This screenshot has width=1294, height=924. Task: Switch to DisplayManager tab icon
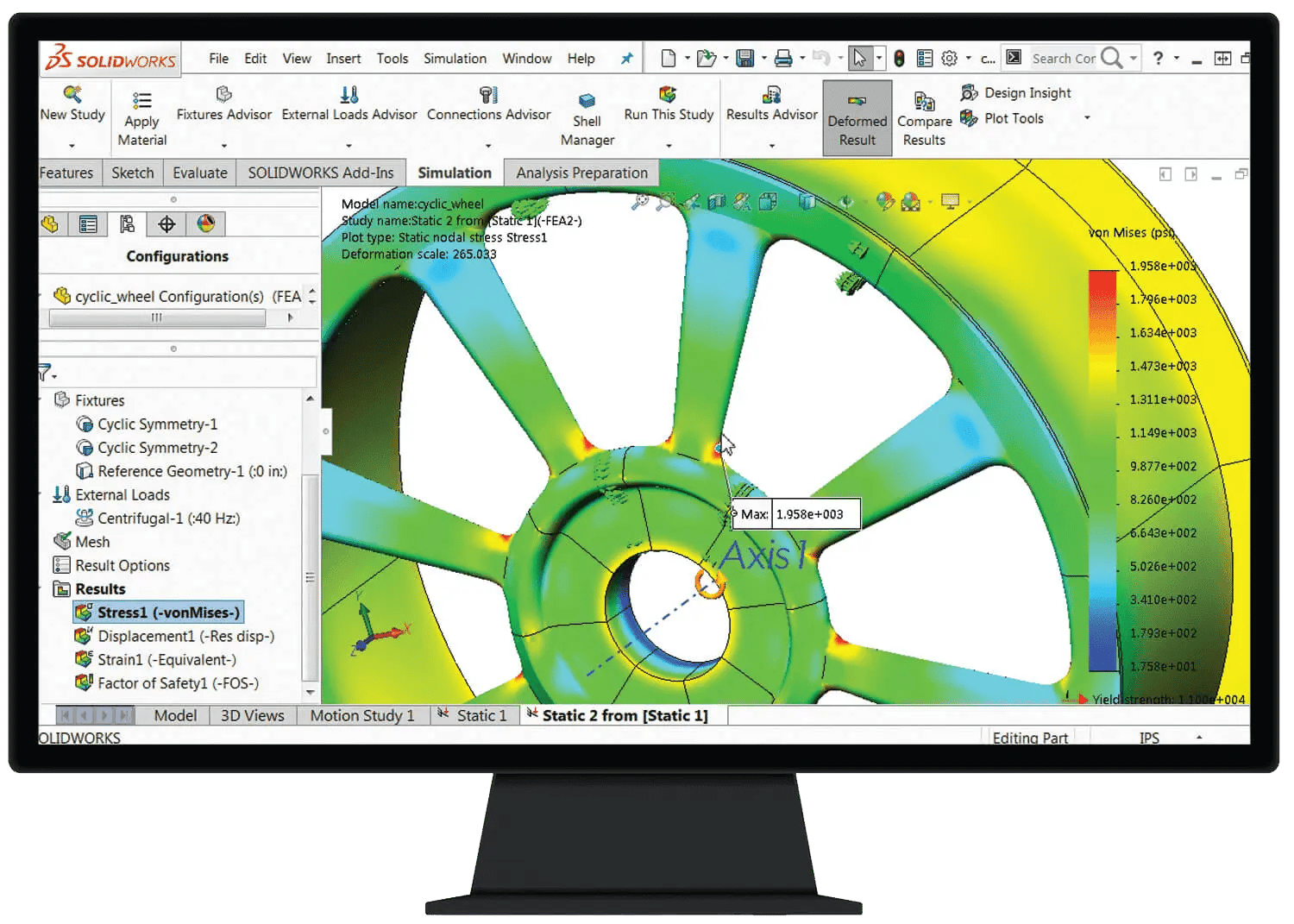(x=205, y=224)
